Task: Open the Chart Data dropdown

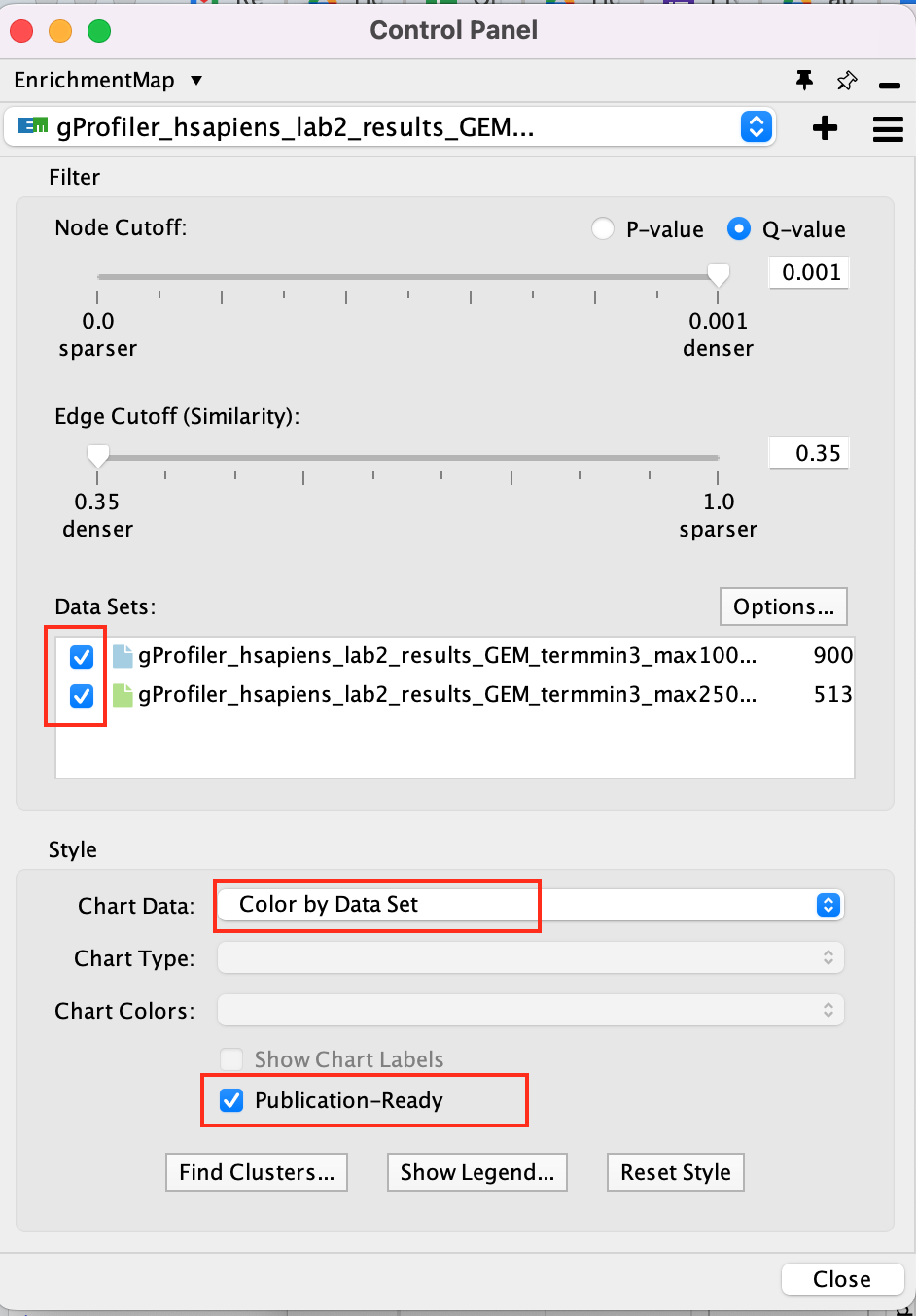Action: 827,905
